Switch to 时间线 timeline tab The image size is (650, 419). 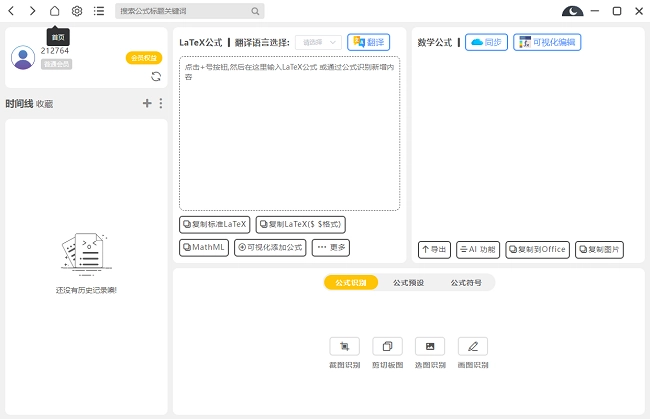point(19,104)
